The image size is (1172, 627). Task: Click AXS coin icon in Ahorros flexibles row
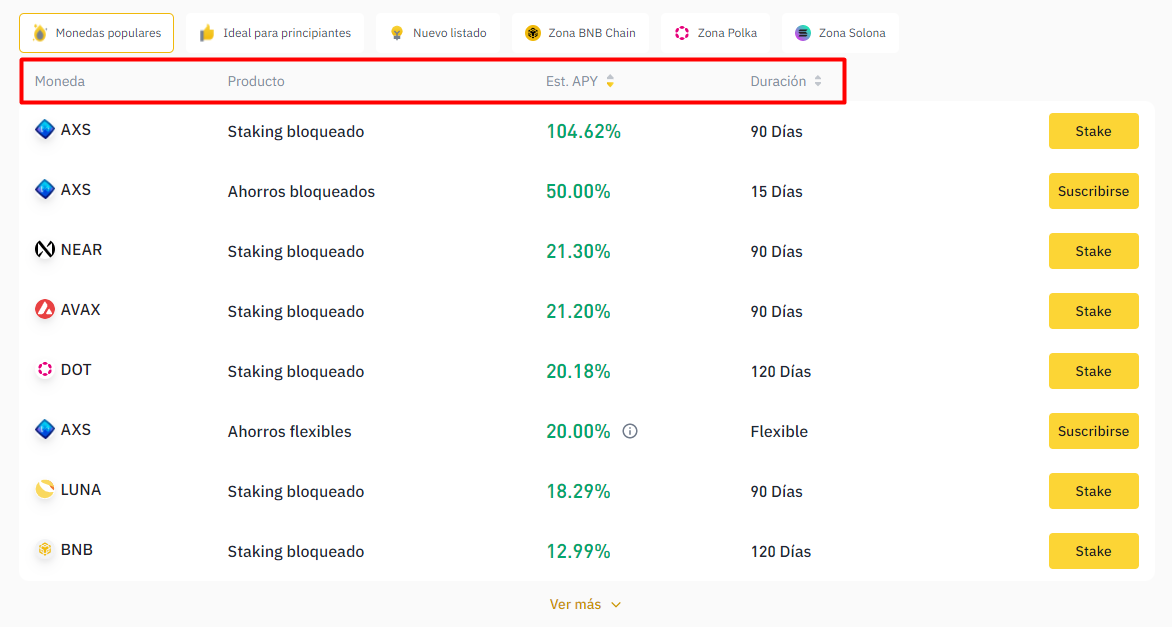[x=45, y=429]
